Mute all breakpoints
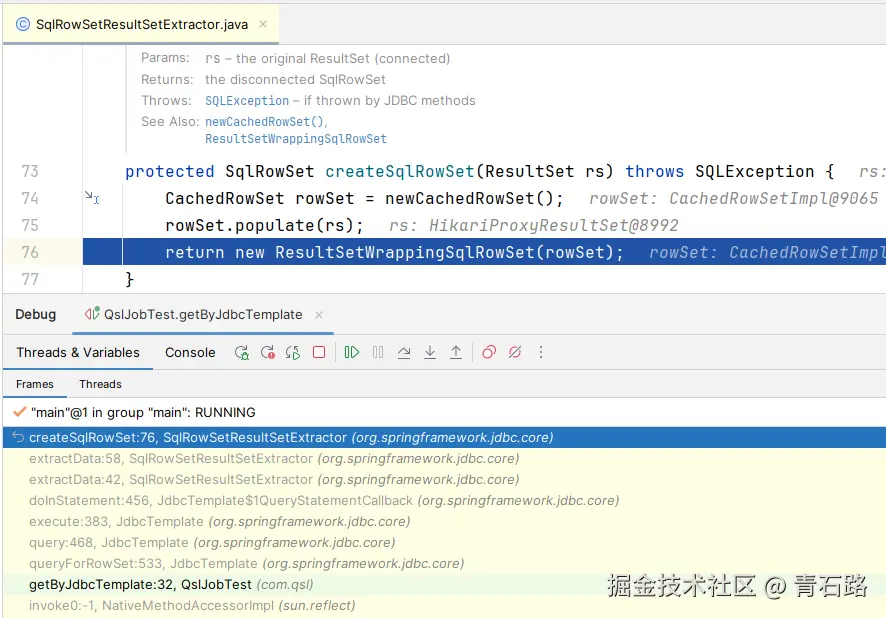Image resolution: width=886 pixels, height=618 pixels. [515, 352]
